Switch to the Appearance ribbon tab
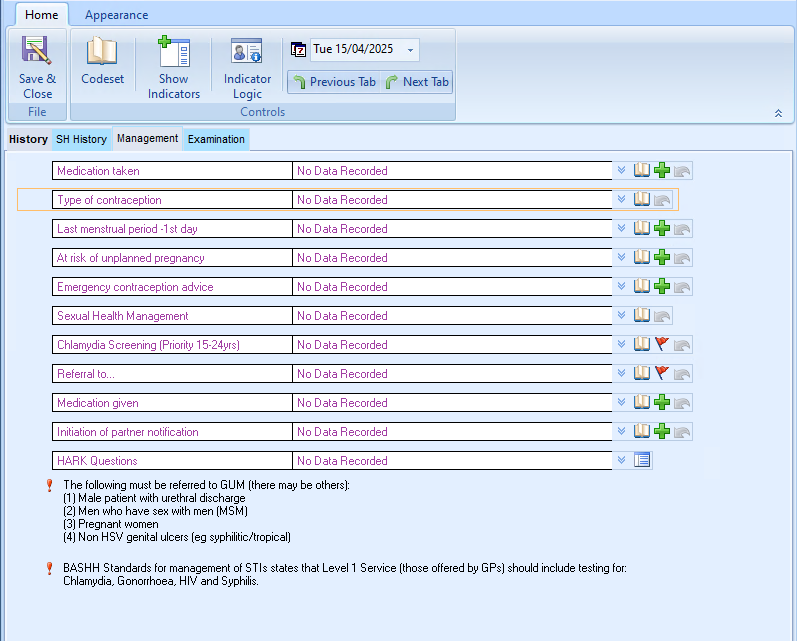This screenshot has height=641, width=797. tap(116, 15)
